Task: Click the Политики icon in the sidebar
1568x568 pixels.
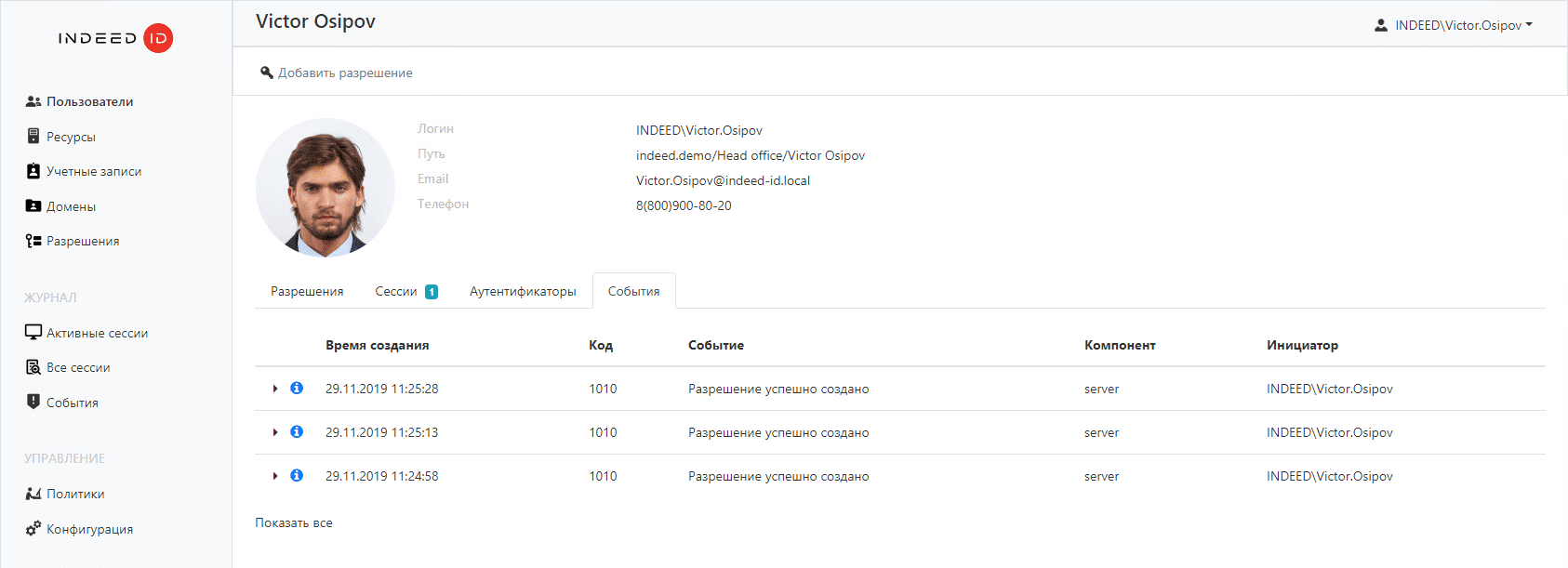Action: (33, 494)
